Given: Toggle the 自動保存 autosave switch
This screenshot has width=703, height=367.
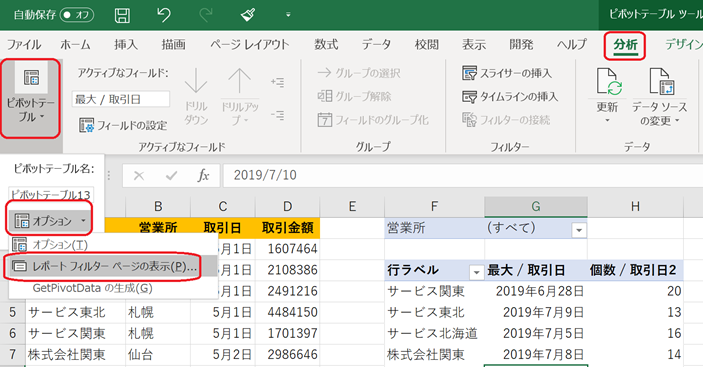Looking at the screenshot, I should (x=77, y=15).
